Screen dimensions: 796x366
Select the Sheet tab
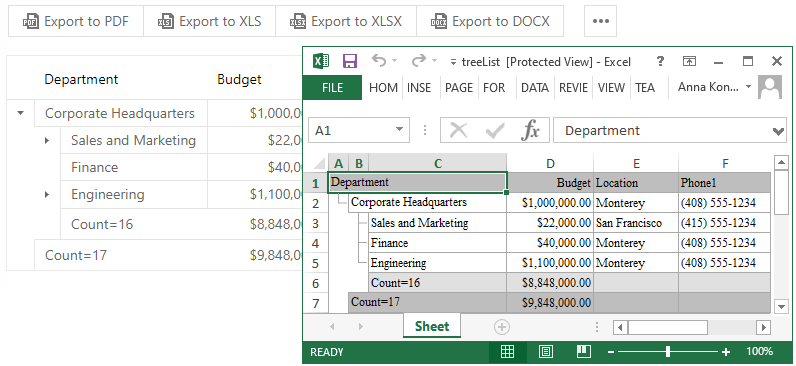(432, 326)
